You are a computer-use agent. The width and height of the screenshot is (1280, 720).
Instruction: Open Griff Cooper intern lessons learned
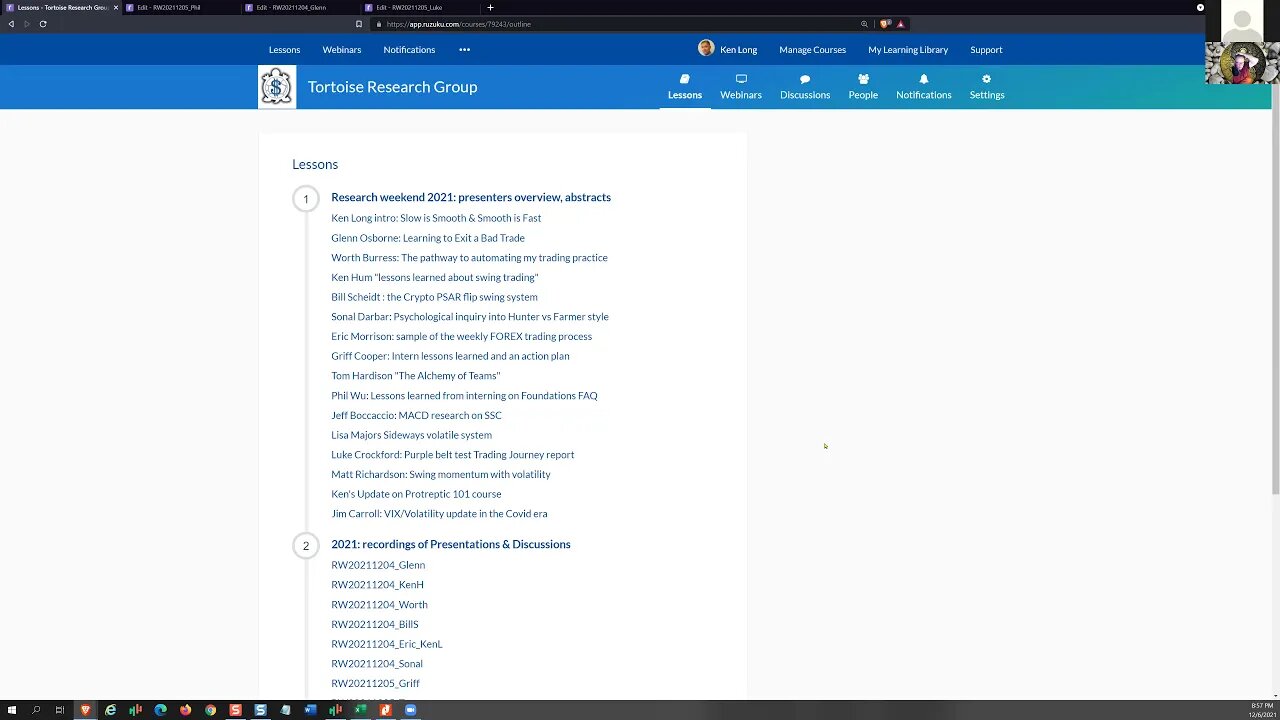pyautogui.click(x=450, y=356)
